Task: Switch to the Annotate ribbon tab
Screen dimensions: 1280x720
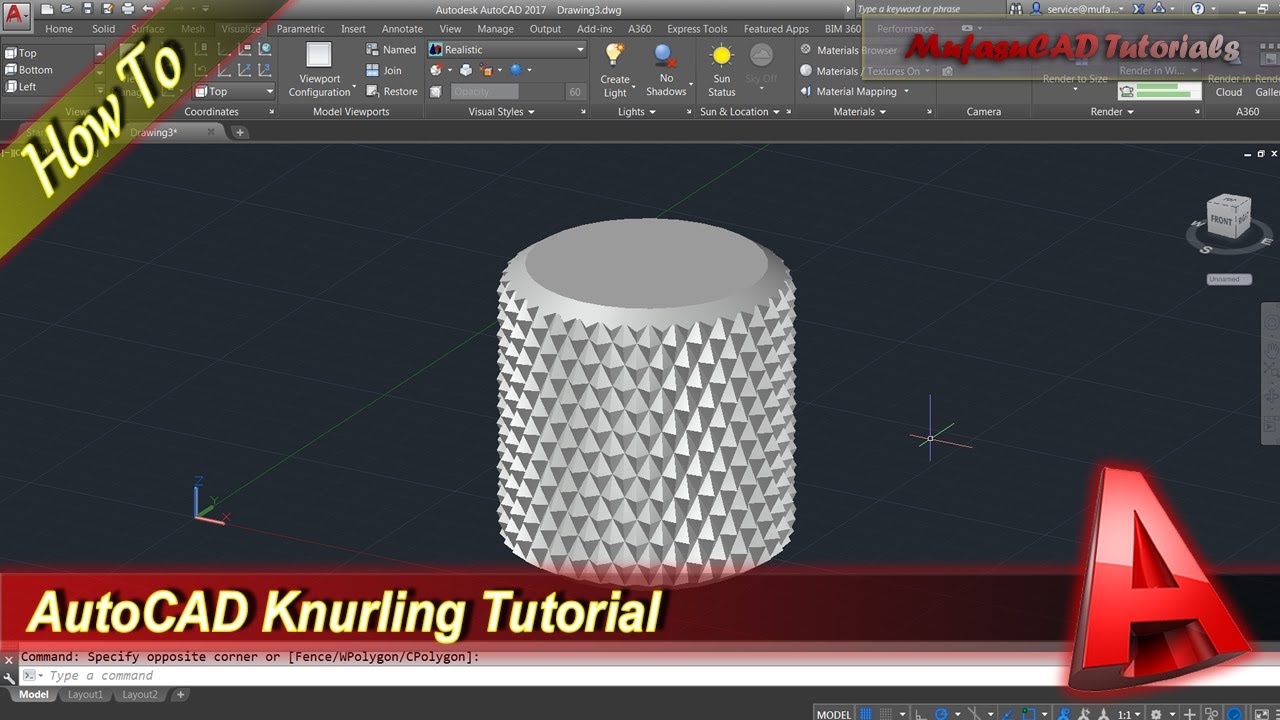Action: (402, 29)
